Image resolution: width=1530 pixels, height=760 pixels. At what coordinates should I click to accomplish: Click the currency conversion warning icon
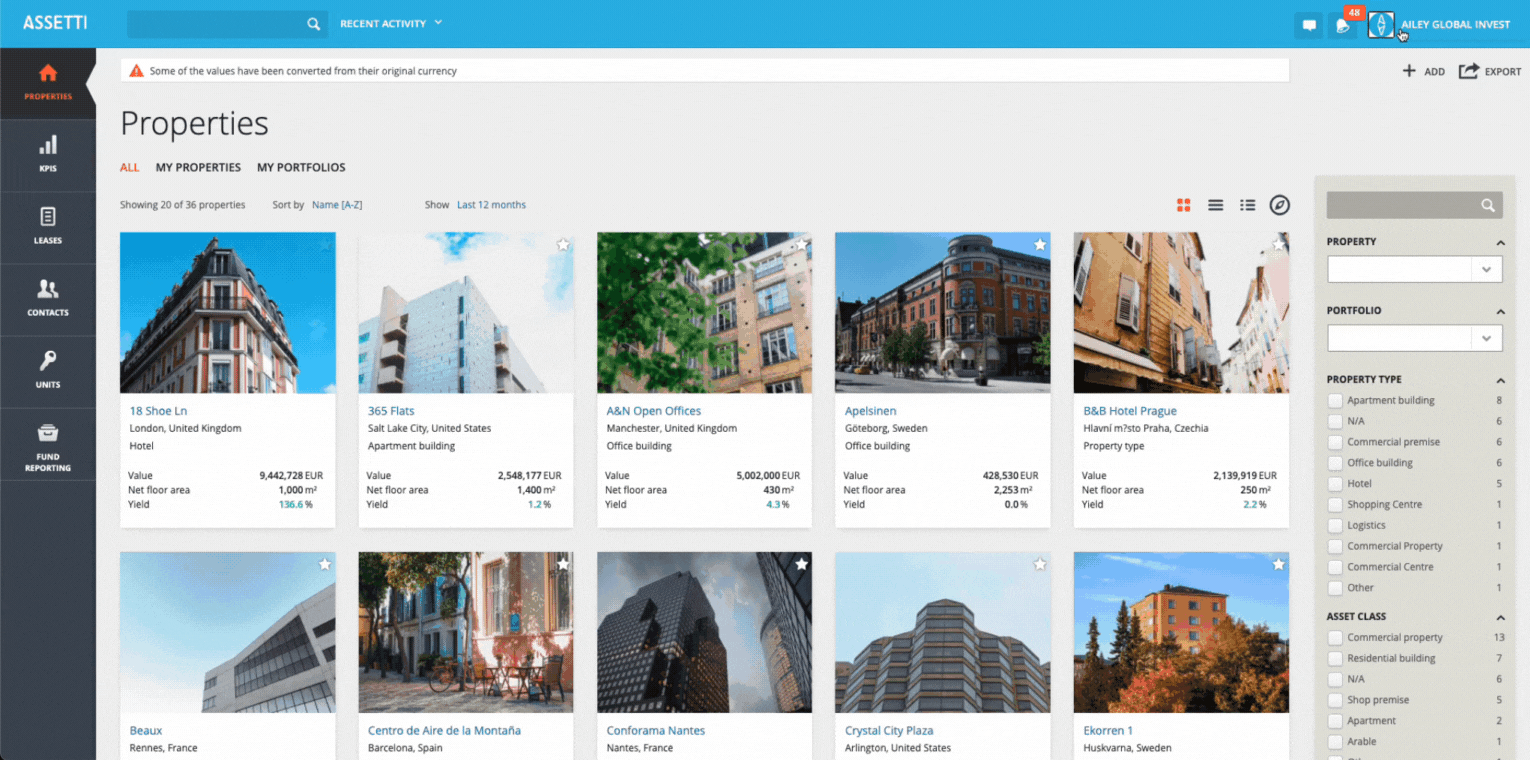[x=137, y=71]
